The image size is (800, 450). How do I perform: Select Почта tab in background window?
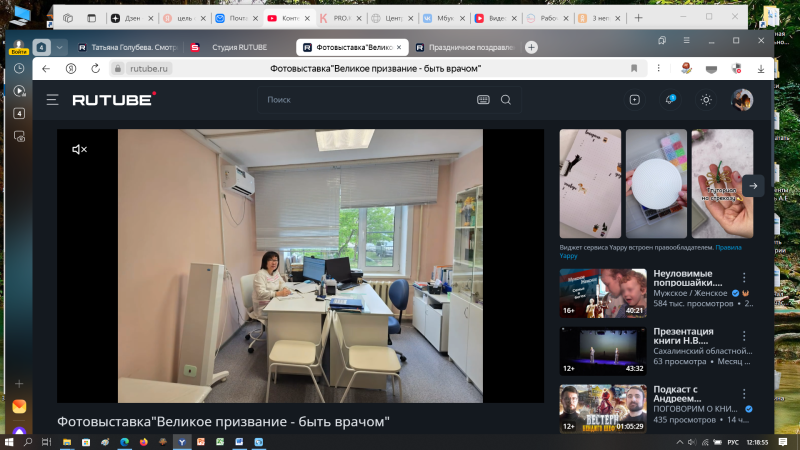point(236,18)
